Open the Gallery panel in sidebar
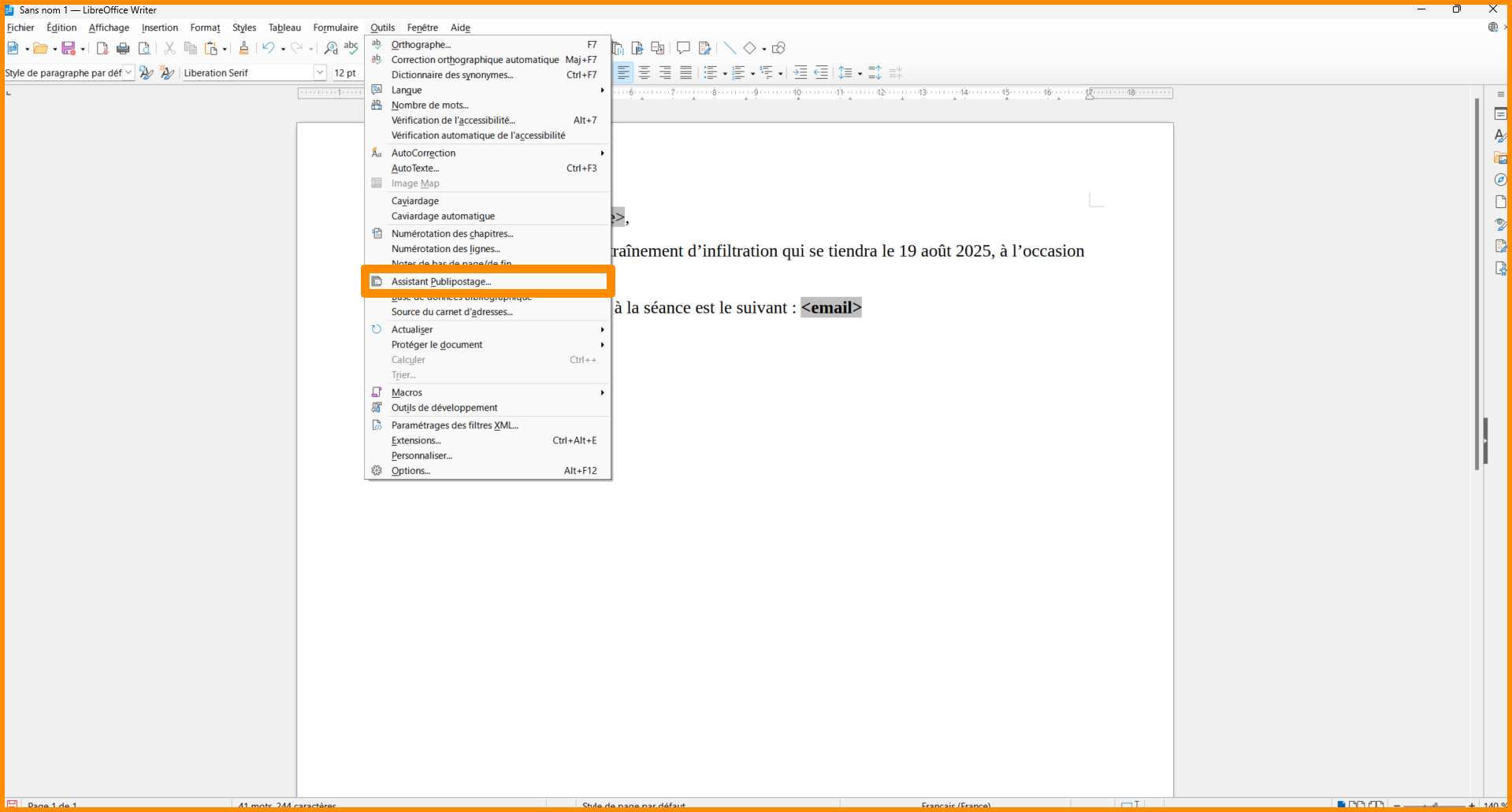 [x=1500, y=158]
